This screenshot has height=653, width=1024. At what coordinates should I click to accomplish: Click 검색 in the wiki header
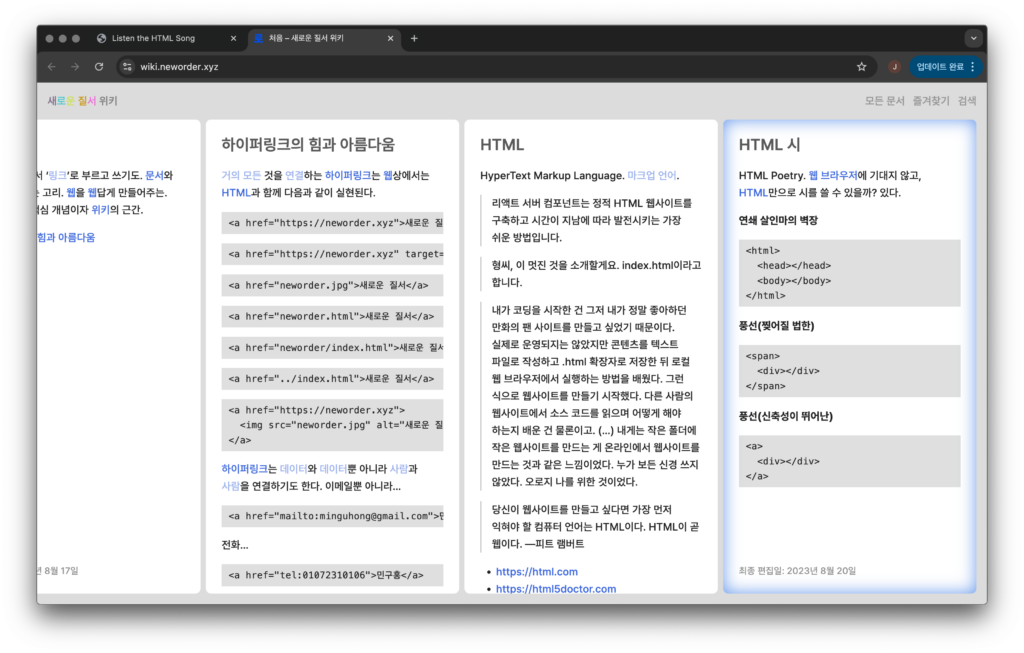pos(966,101)
